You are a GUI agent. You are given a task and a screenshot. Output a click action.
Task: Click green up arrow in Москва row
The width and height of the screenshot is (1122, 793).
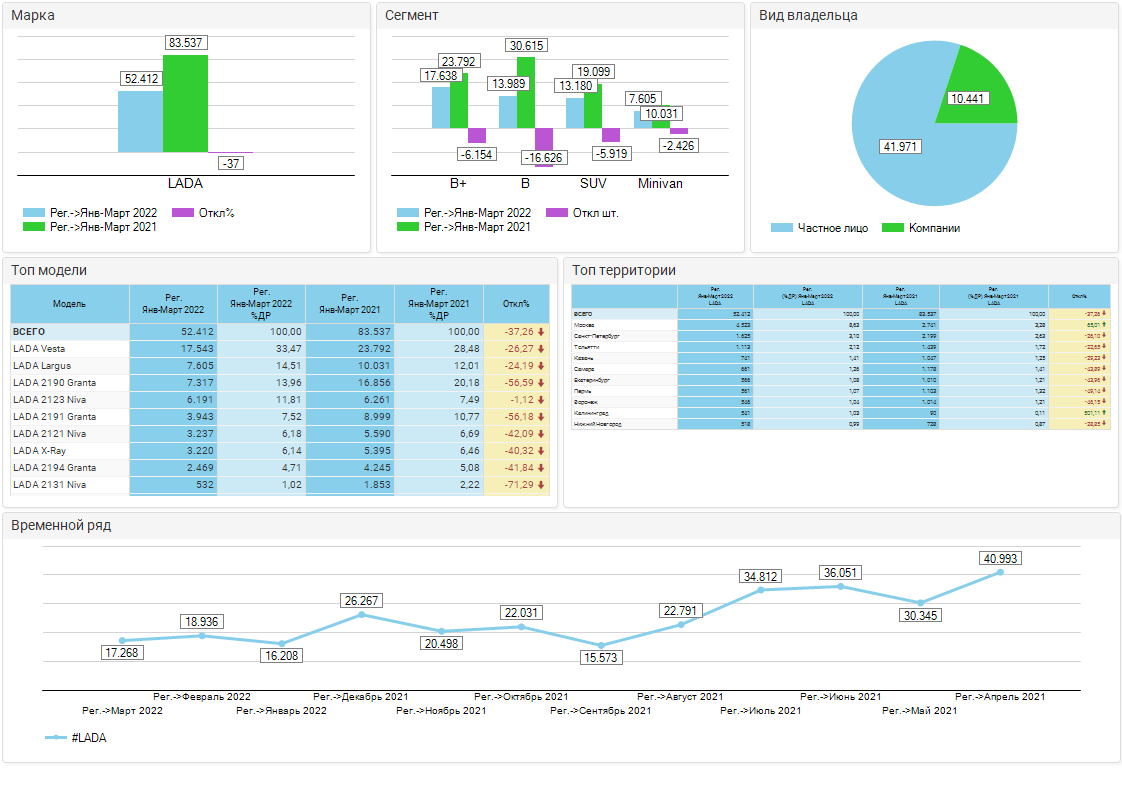tap(1104, 325)
